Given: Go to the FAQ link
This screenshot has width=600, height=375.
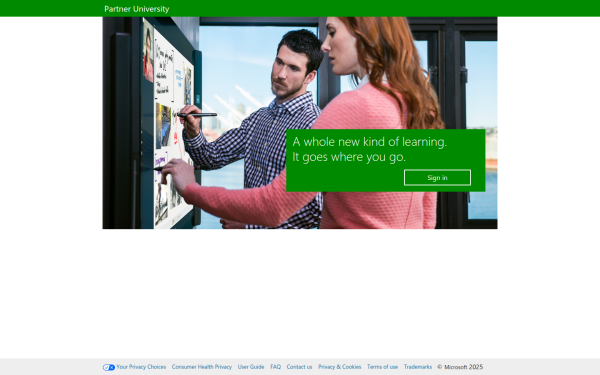Looking at the screenshot, I should [x=276, y=367].
